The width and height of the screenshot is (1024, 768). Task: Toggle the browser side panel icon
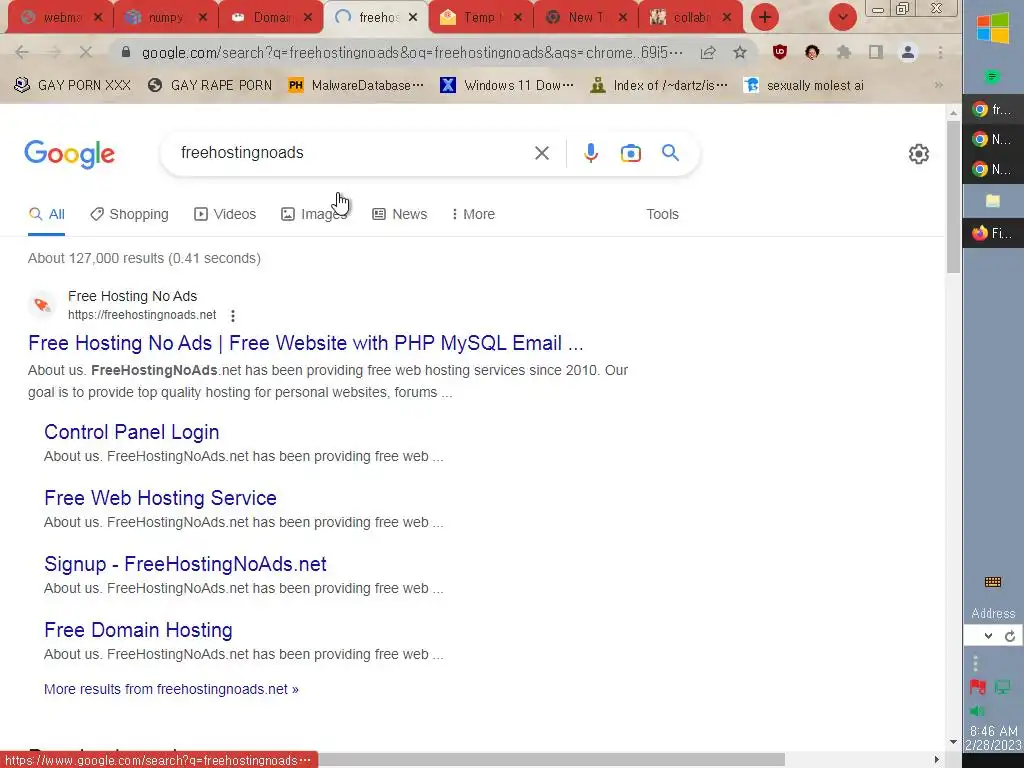point(876,52)
